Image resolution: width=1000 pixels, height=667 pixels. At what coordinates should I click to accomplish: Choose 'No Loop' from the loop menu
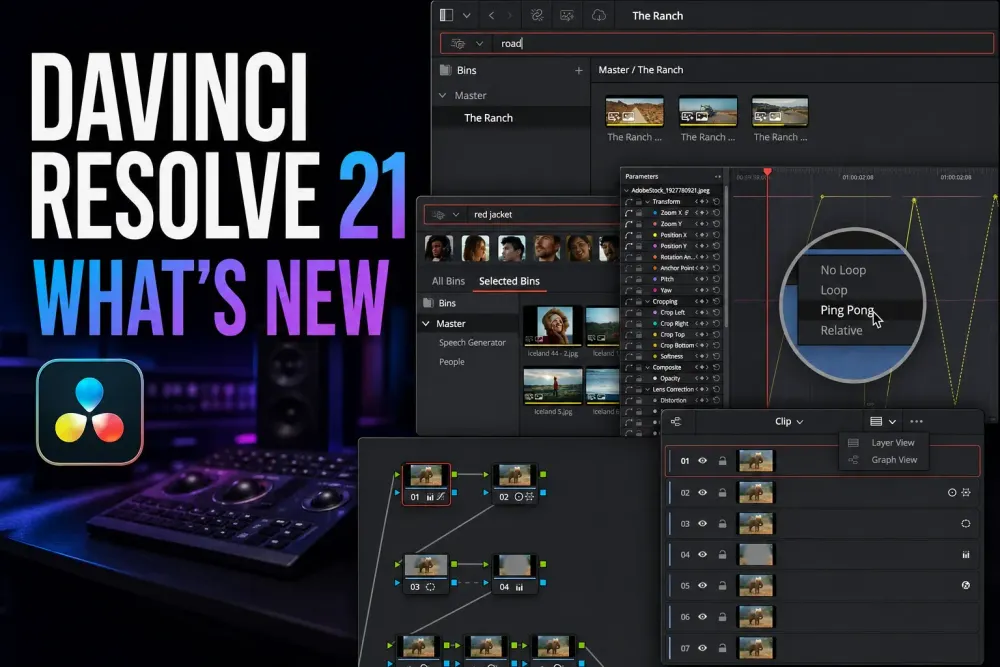point(843,270)
